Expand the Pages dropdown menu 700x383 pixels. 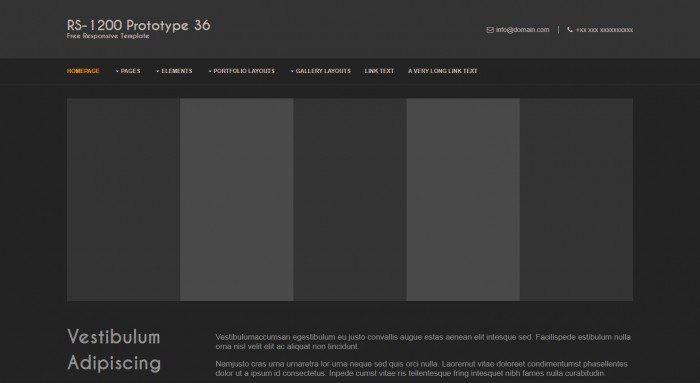(x=128, y=71)
